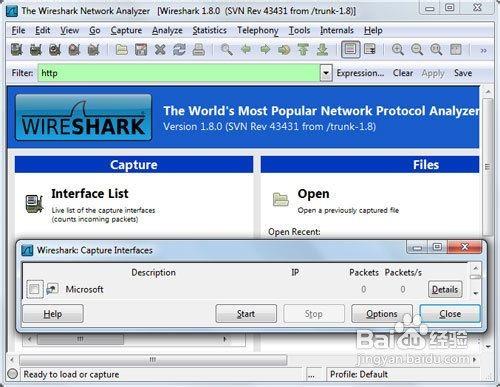500x387 pixels.
Task: Open a capture file via folder icon
Action: (122, 50)
